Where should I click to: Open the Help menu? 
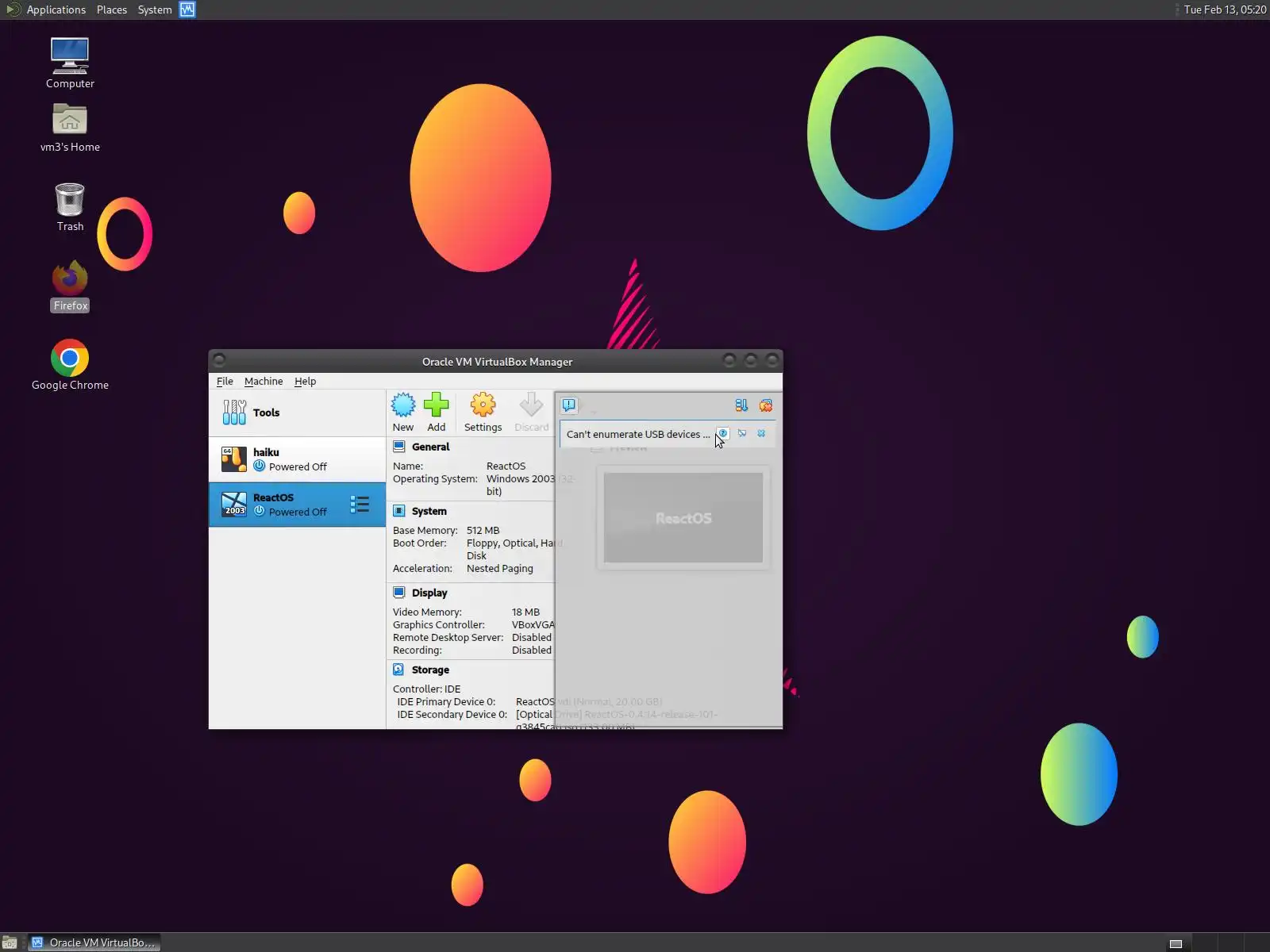pyautogui.click(x=306, y=381)
